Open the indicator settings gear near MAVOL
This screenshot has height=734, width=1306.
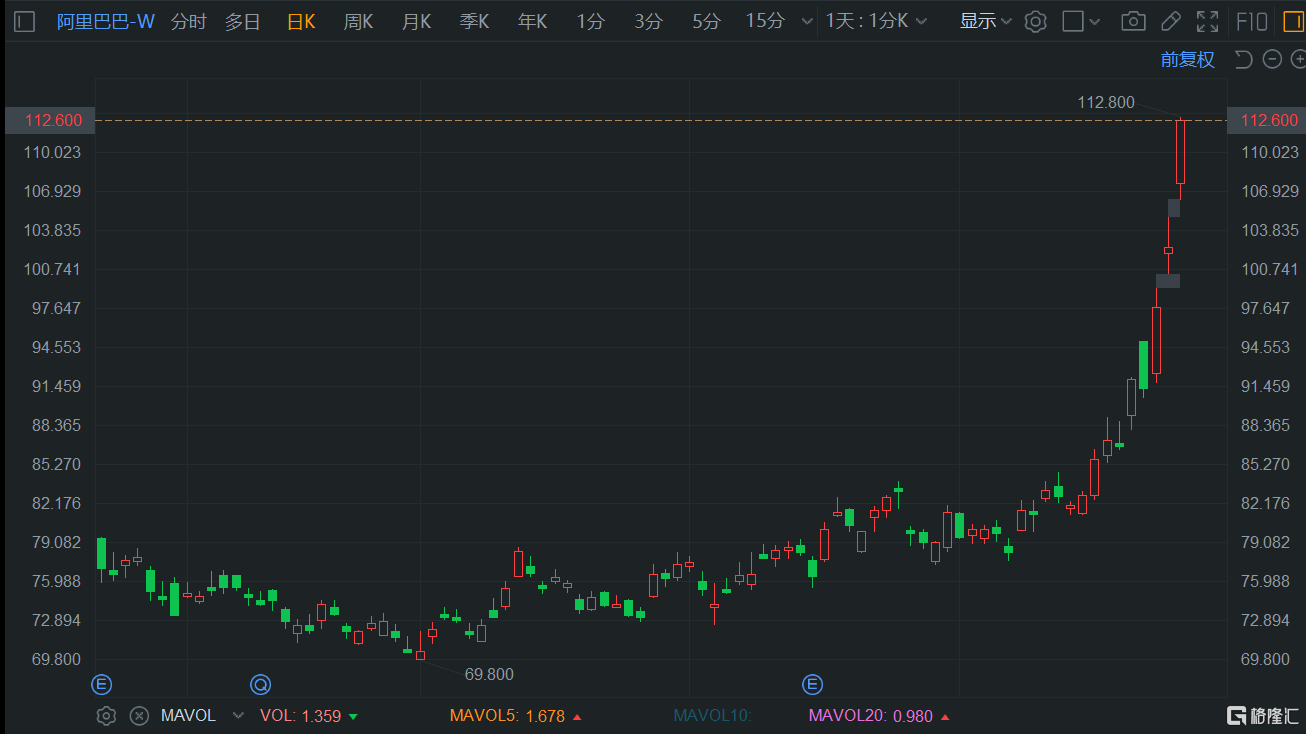coord(108,715)
